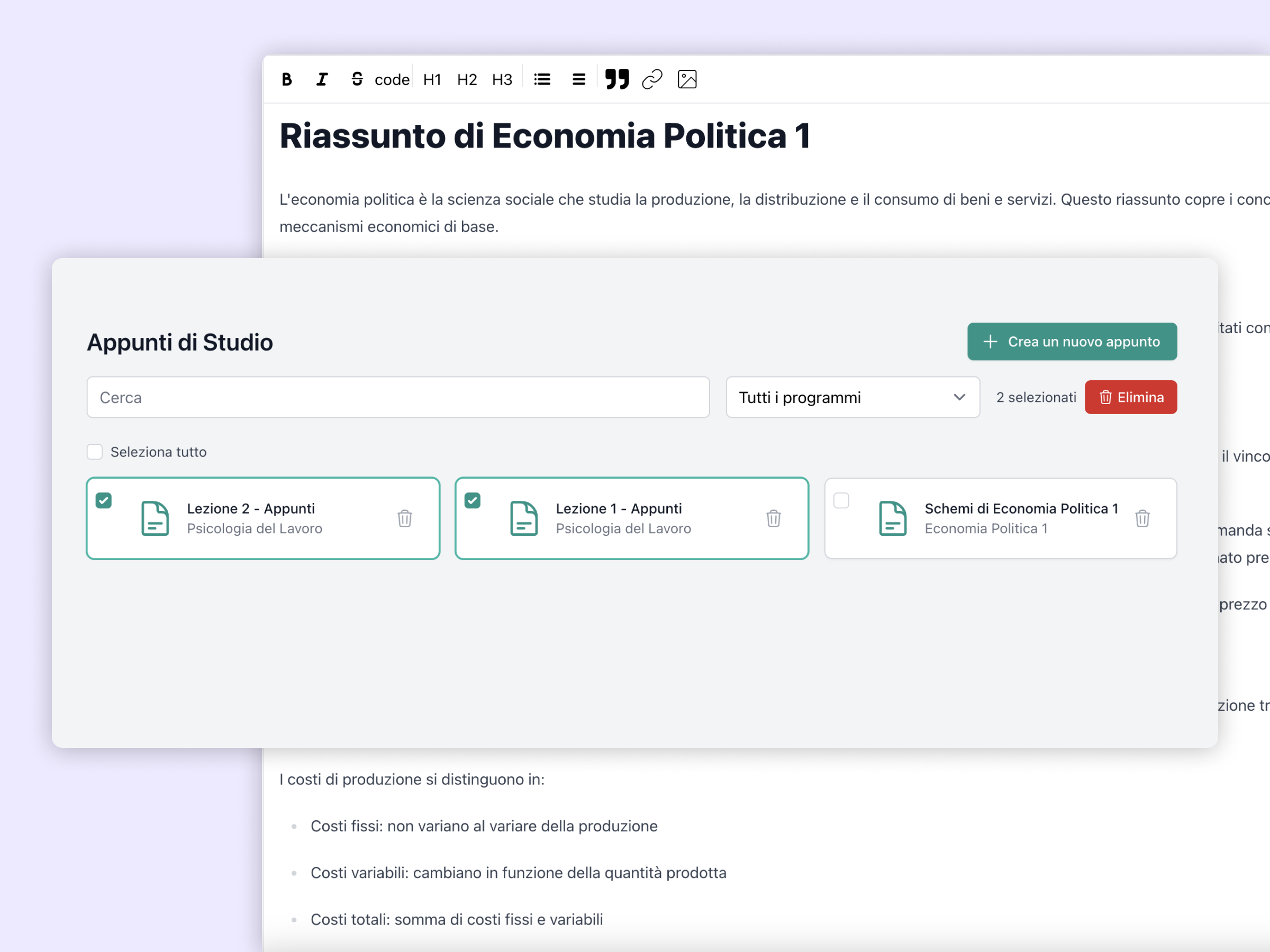Delete Lezione 2 - Appunti via trash icon
Image resolution: width=1270 pixels, height=952 pixels.
point(405,518)
